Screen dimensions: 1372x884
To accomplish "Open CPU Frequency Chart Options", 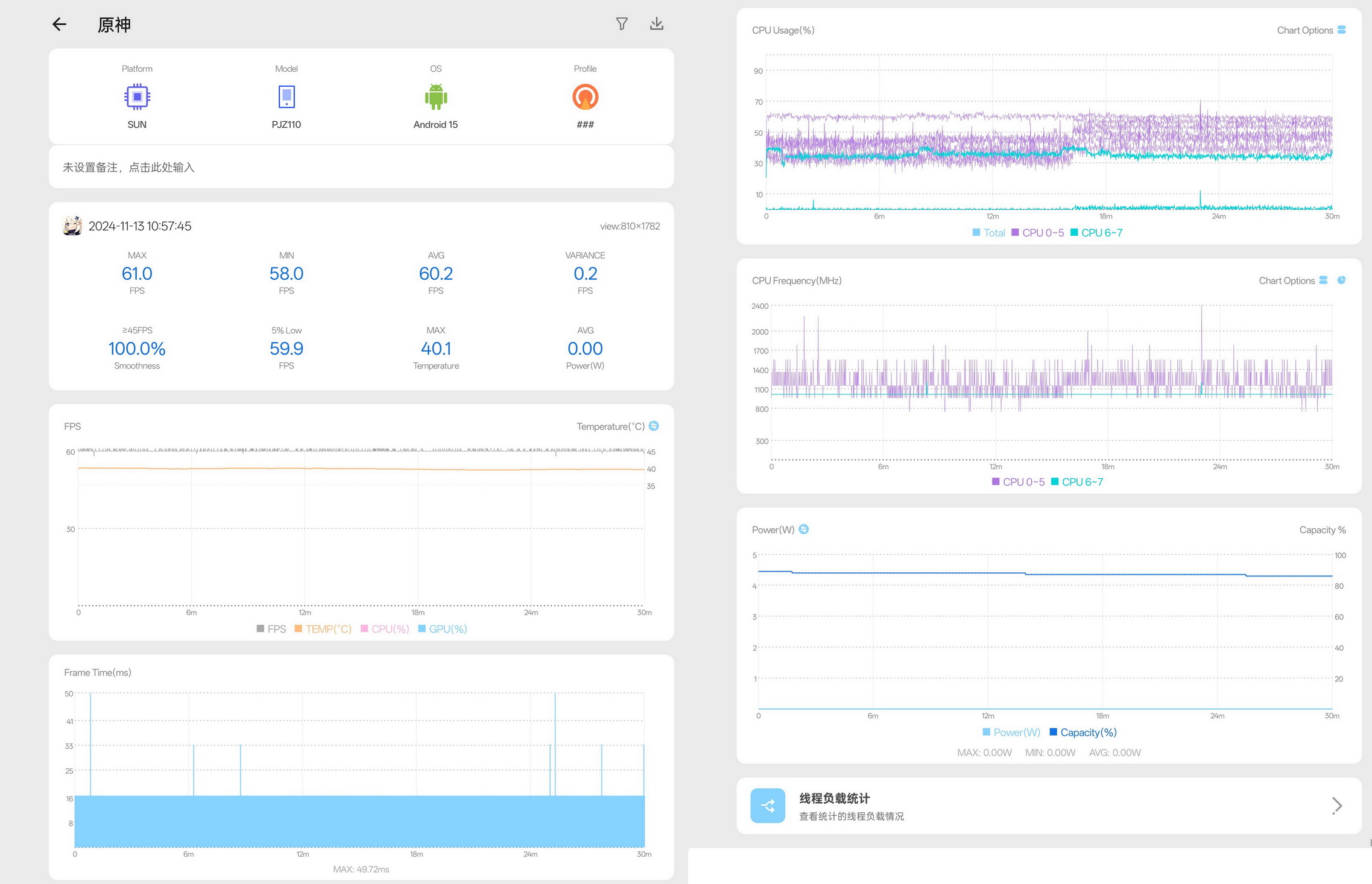I will click(x=1293, y=280).
